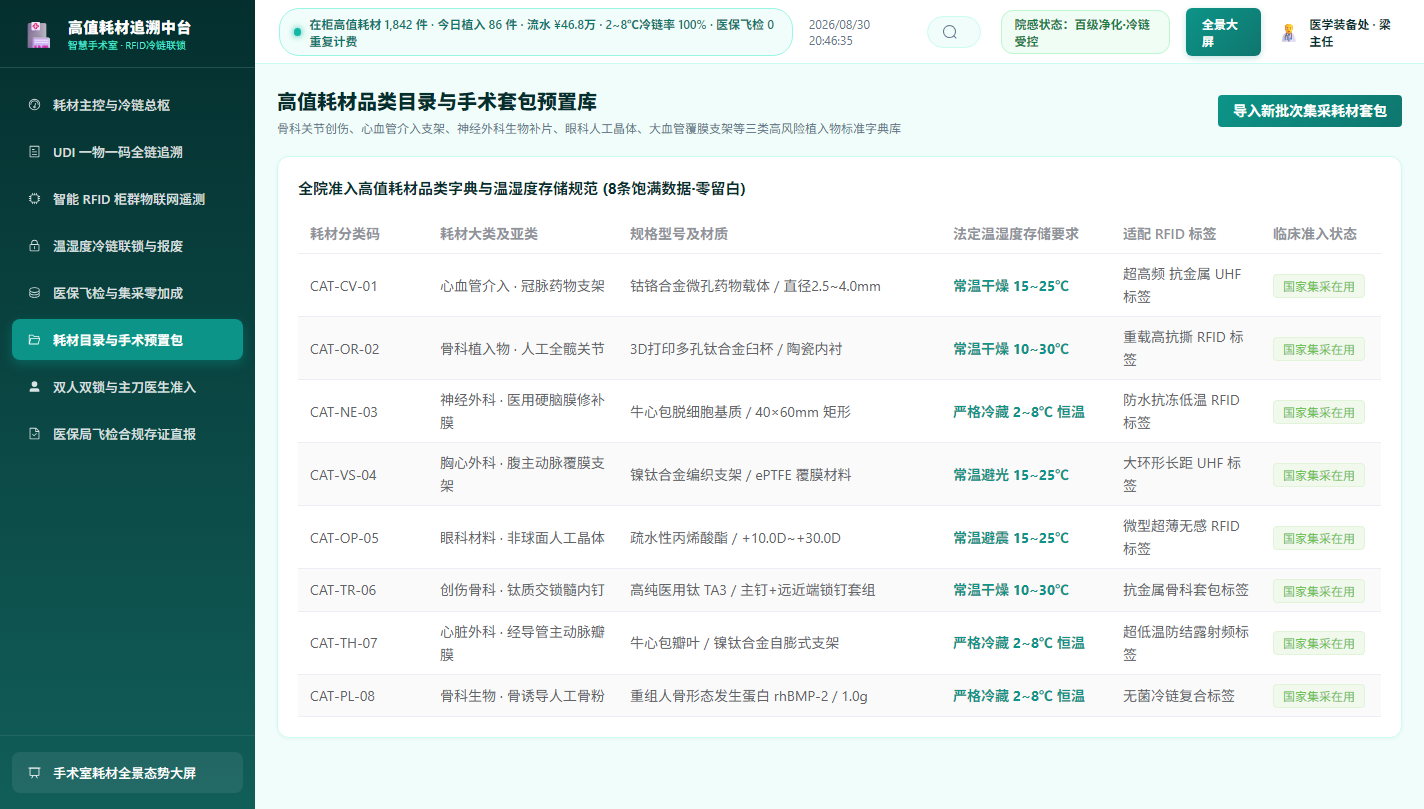Click 骨科生物 · 骨诱导人工骨粉 cell
The width and height of the screenshot is (1424, 809).
tap(522, 696)
